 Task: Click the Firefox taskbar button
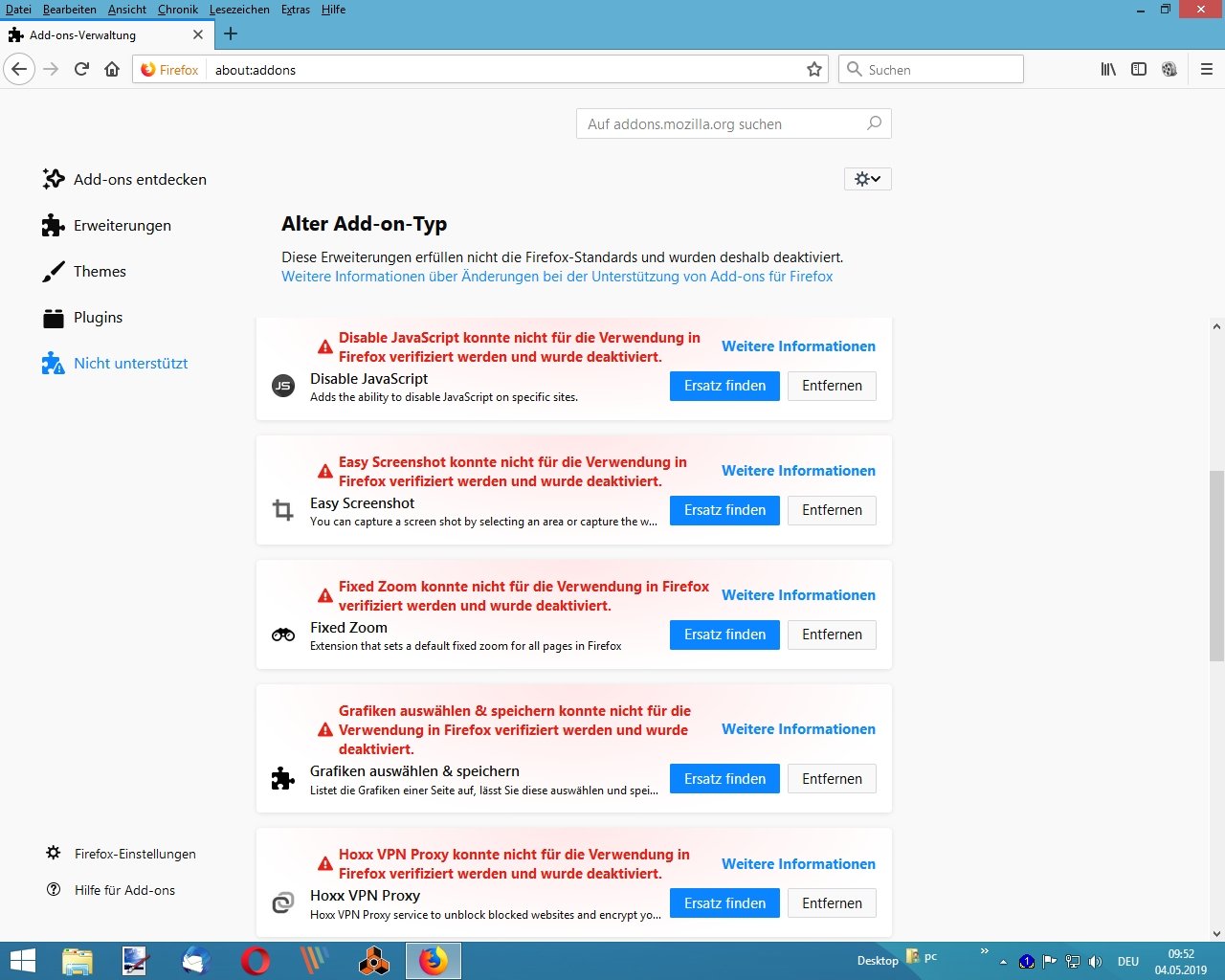point(434,961)
